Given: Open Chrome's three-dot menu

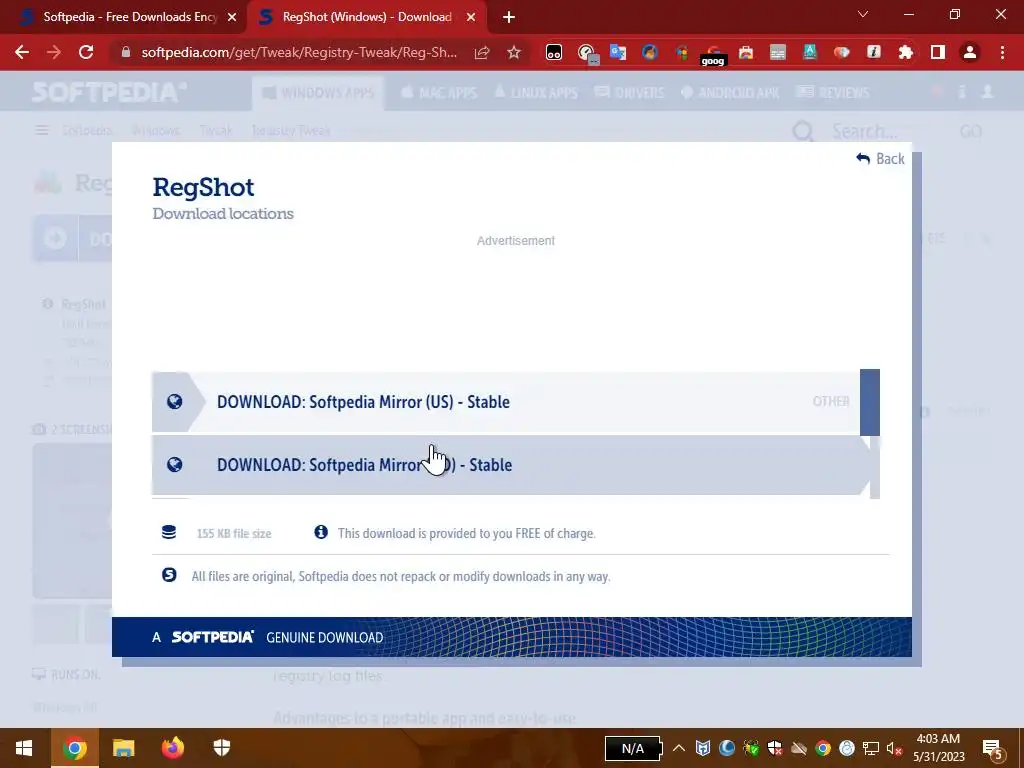Looking at the screenshot, I should tap(1002, 52).
